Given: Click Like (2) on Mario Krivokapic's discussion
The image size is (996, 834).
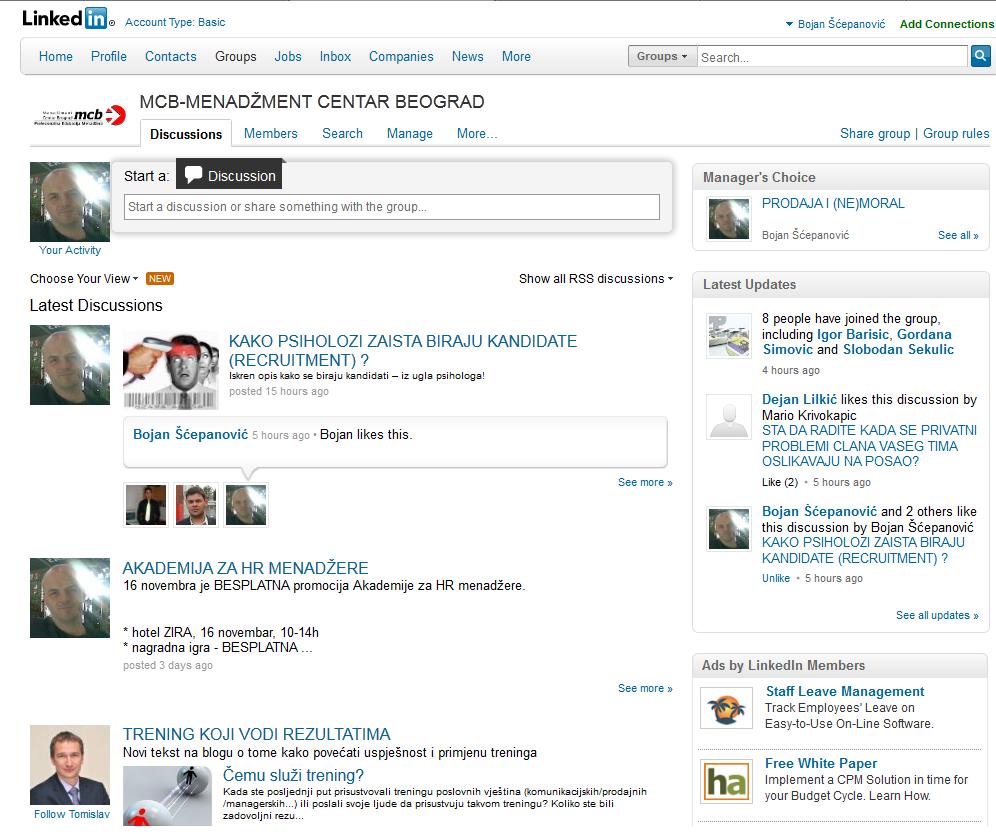Looking at the screenshot, I should pos(779,482).
